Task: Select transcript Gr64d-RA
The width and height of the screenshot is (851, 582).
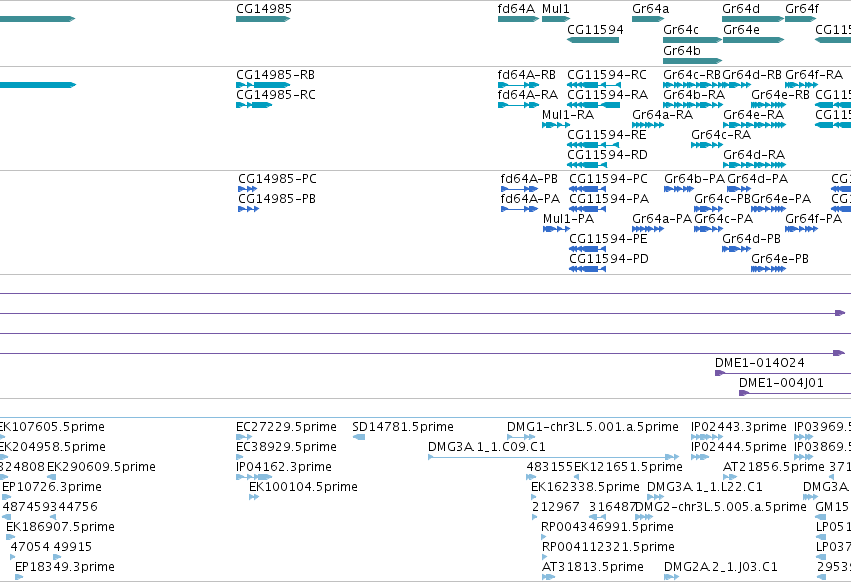Action: pos(754,165)
